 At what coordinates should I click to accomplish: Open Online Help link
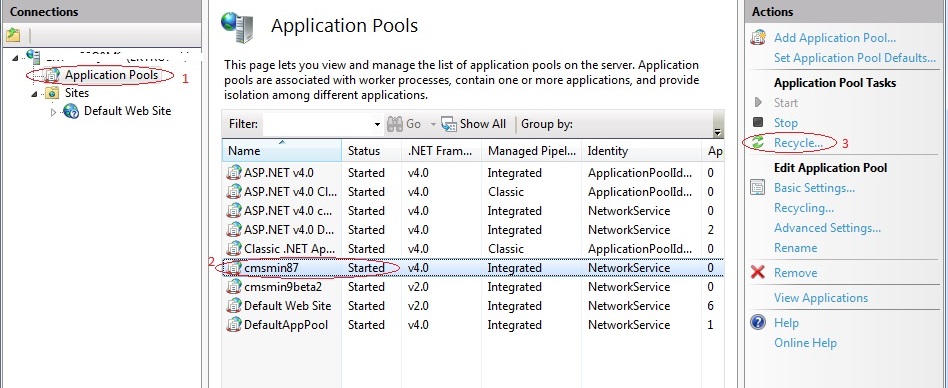(x=805, y=343)
